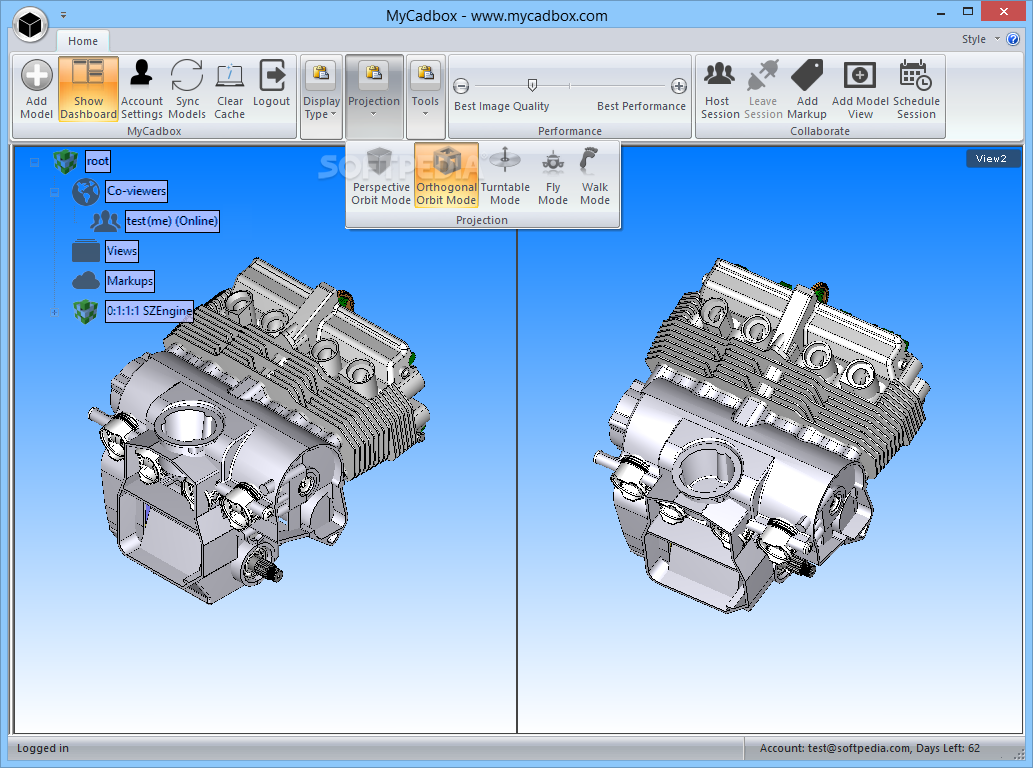Click the engine model in right viewport
1033x768 pixels.
pos(761,435)
